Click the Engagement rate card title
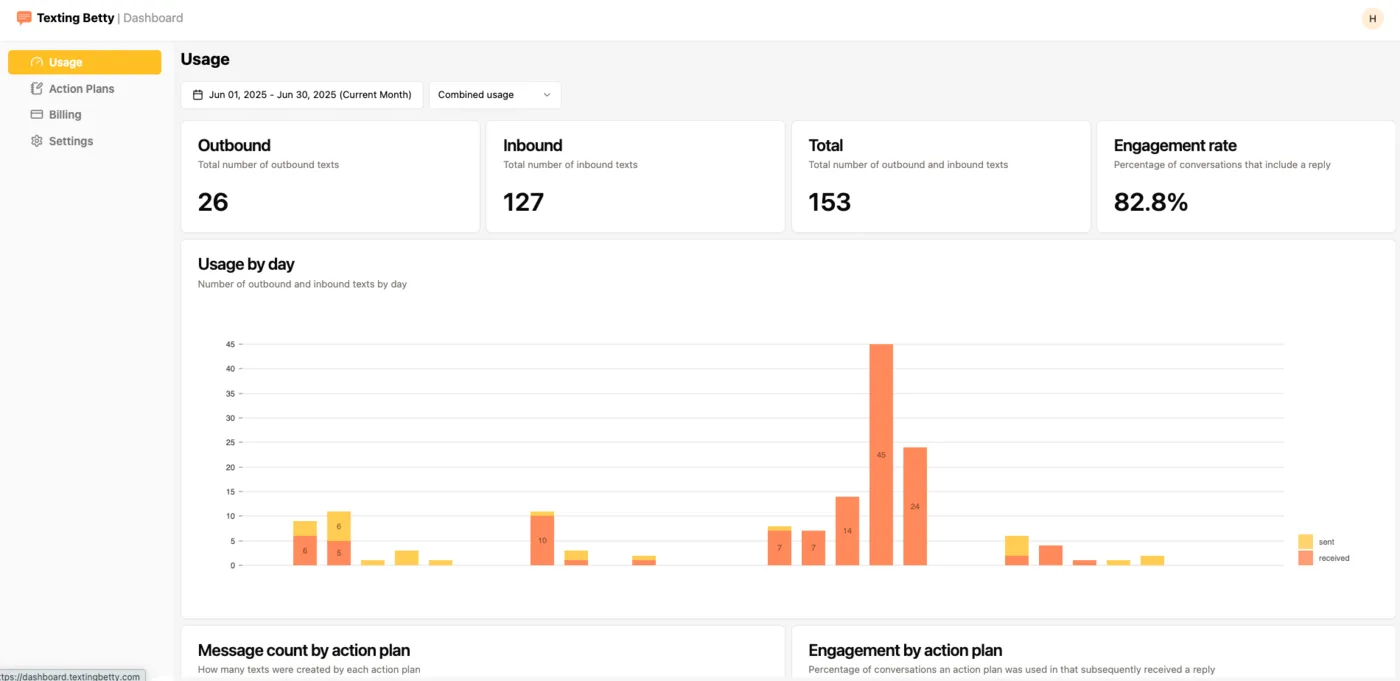This screenshot has width=1400, height=681. tap(1175, 145)
